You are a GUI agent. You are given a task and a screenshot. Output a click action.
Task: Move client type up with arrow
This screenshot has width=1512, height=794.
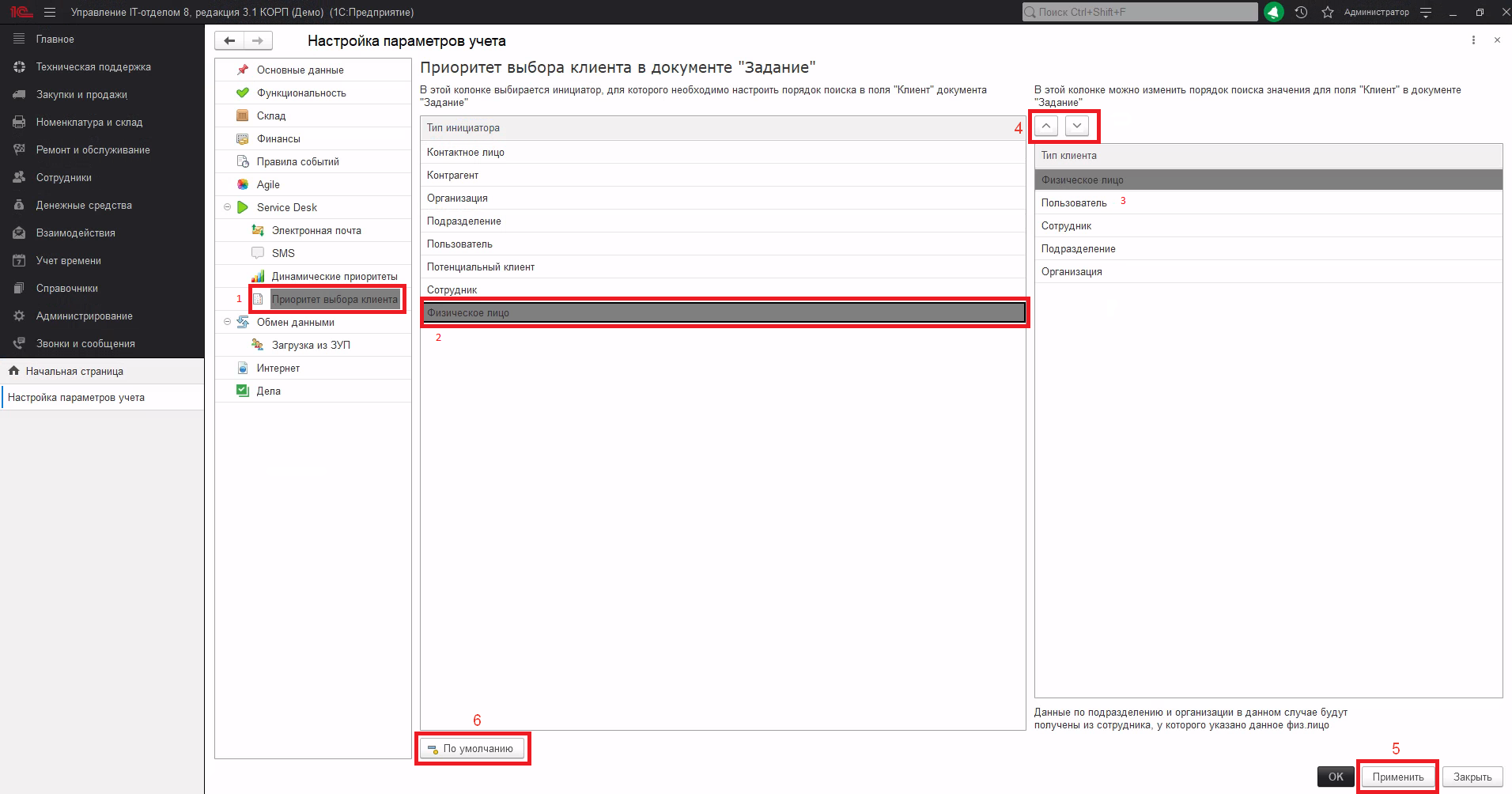(1046, 126)
